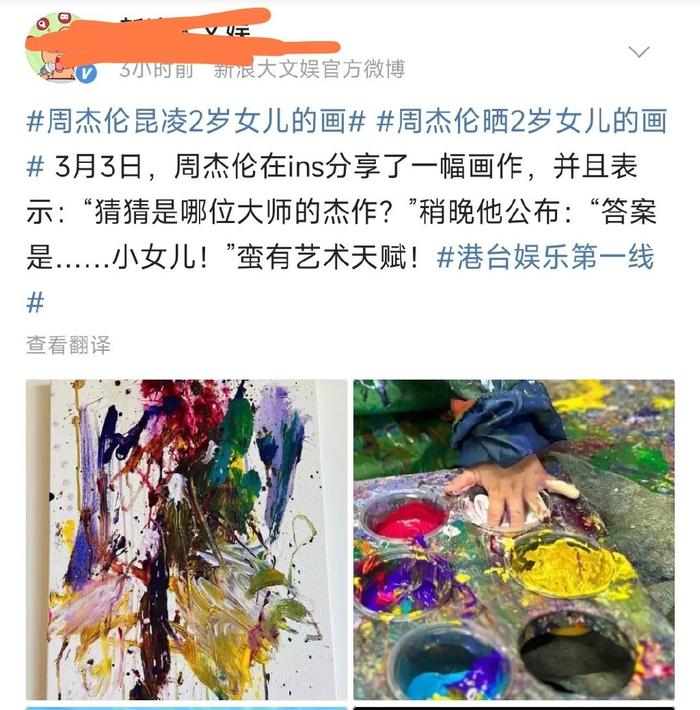Open the partially visible bottom-right image
This screenshot has height=710, width=700.
point(514,708)
